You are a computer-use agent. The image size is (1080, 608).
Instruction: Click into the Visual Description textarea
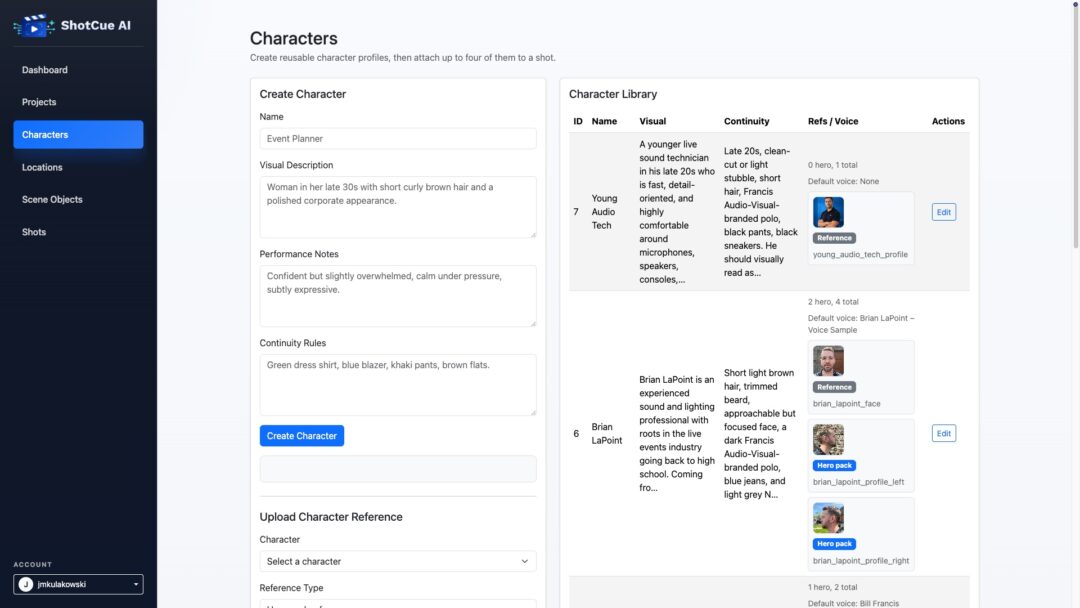coord(397,207)
